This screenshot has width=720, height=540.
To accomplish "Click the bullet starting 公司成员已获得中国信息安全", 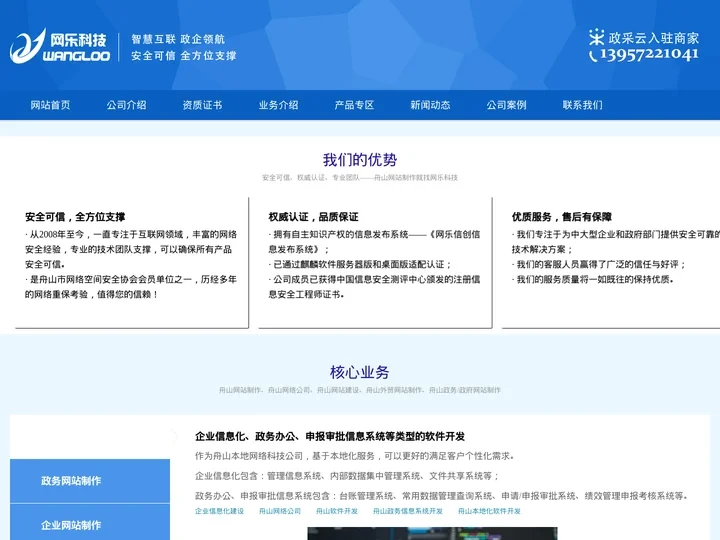I will (x=374, y=287).
